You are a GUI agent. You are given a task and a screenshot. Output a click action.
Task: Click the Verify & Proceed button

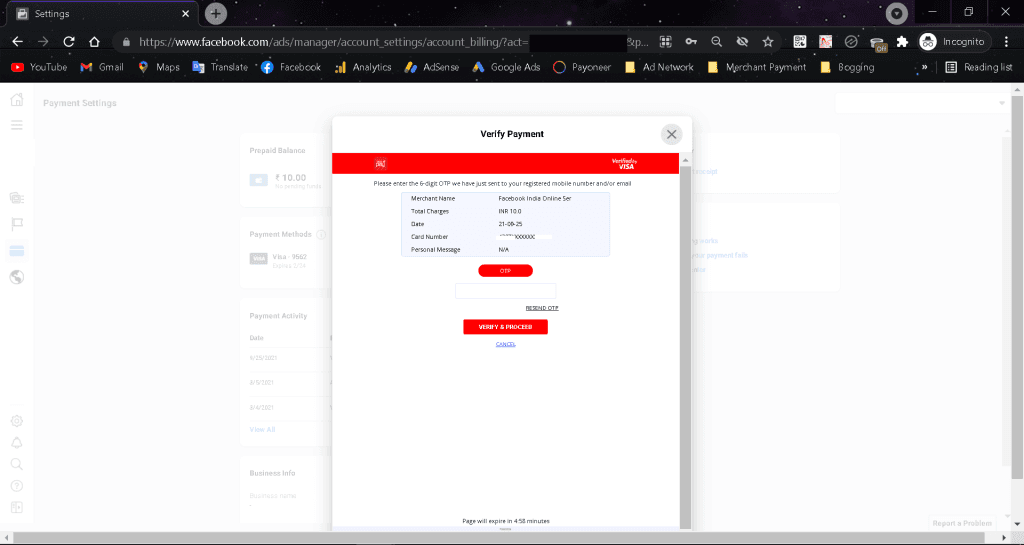[x=505, y=327]
